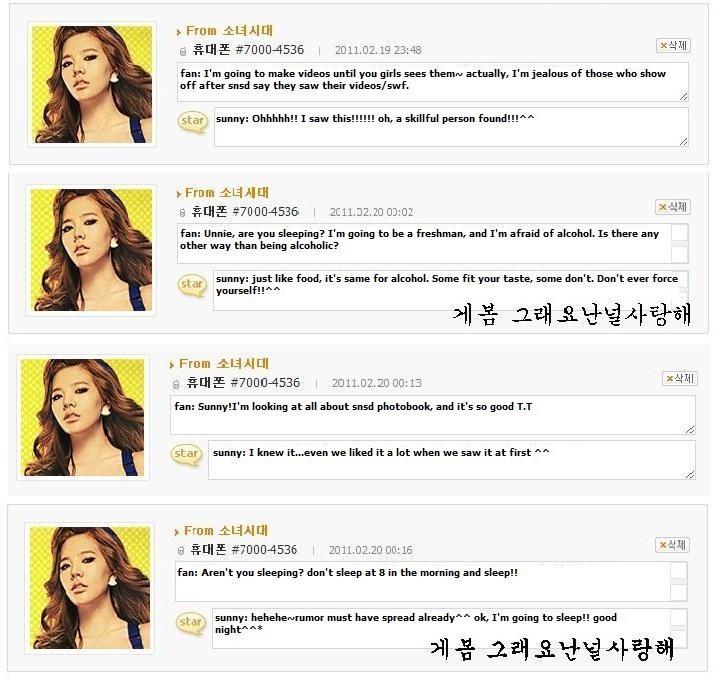
Task: Click Sunny's reply box about the photobook
Action: click(451, 460)
